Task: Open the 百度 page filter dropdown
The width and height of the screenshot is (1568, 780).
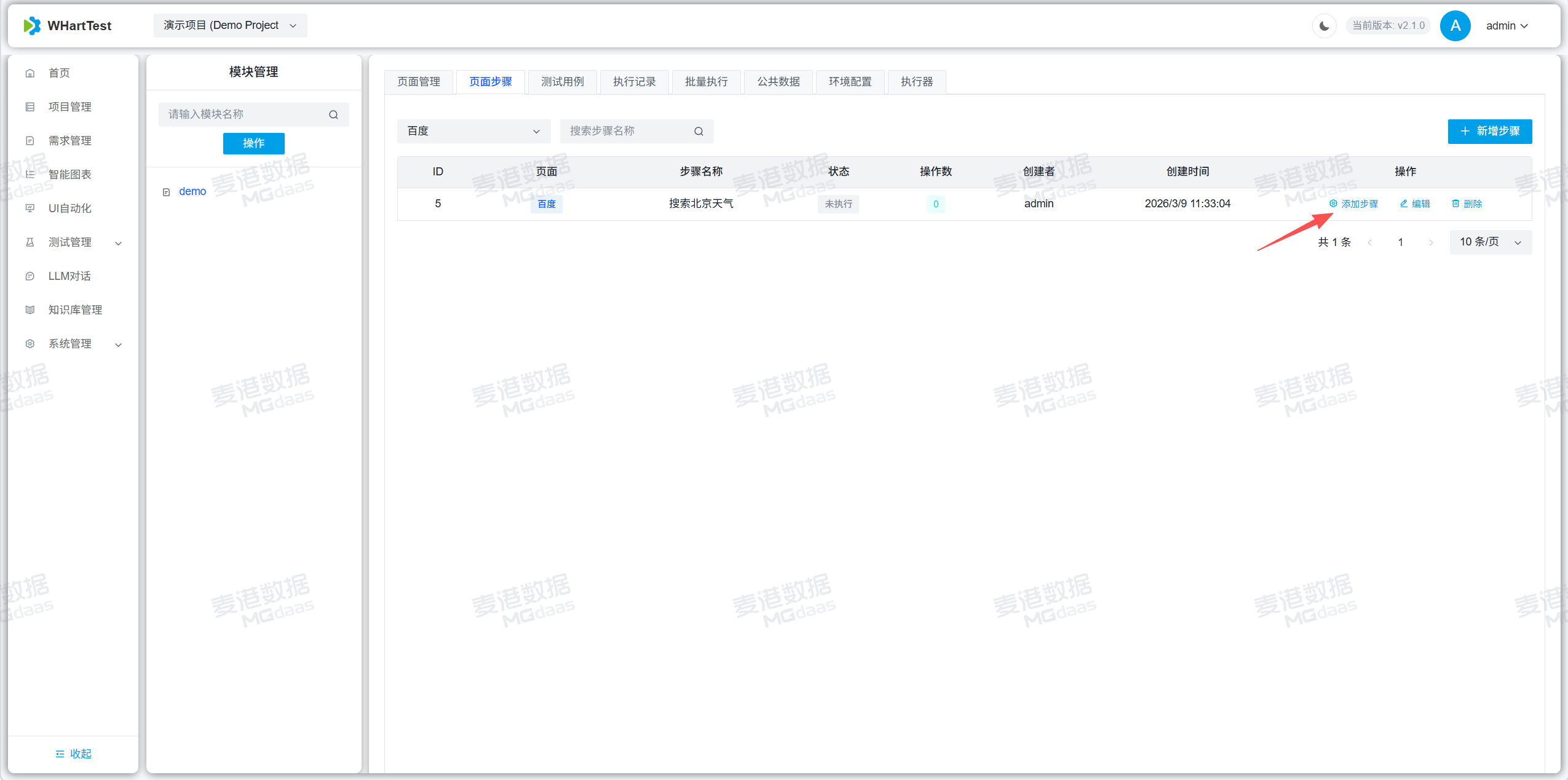Action: (473, 132)
